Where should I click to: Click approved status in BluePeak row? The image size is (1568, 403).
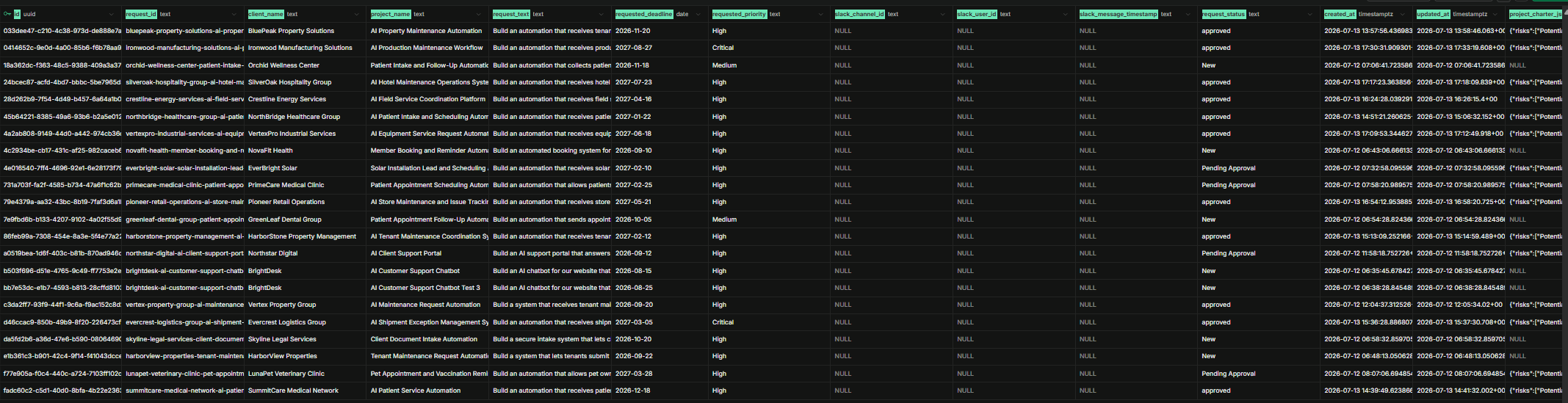click(x=1260, y=31)
